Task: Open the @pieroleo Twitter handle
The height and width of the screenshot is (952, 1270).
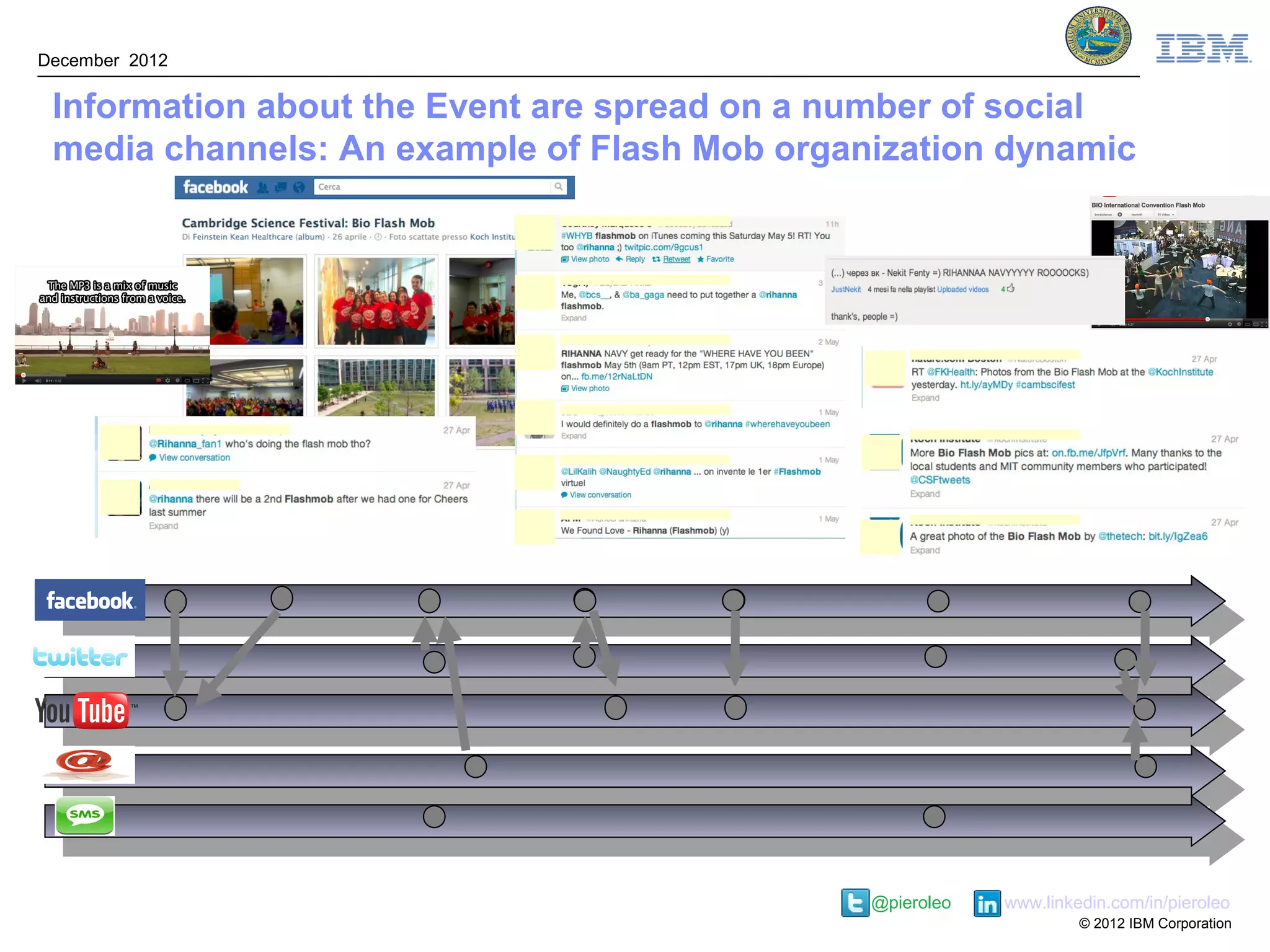Action: click(x=911, y=902)
